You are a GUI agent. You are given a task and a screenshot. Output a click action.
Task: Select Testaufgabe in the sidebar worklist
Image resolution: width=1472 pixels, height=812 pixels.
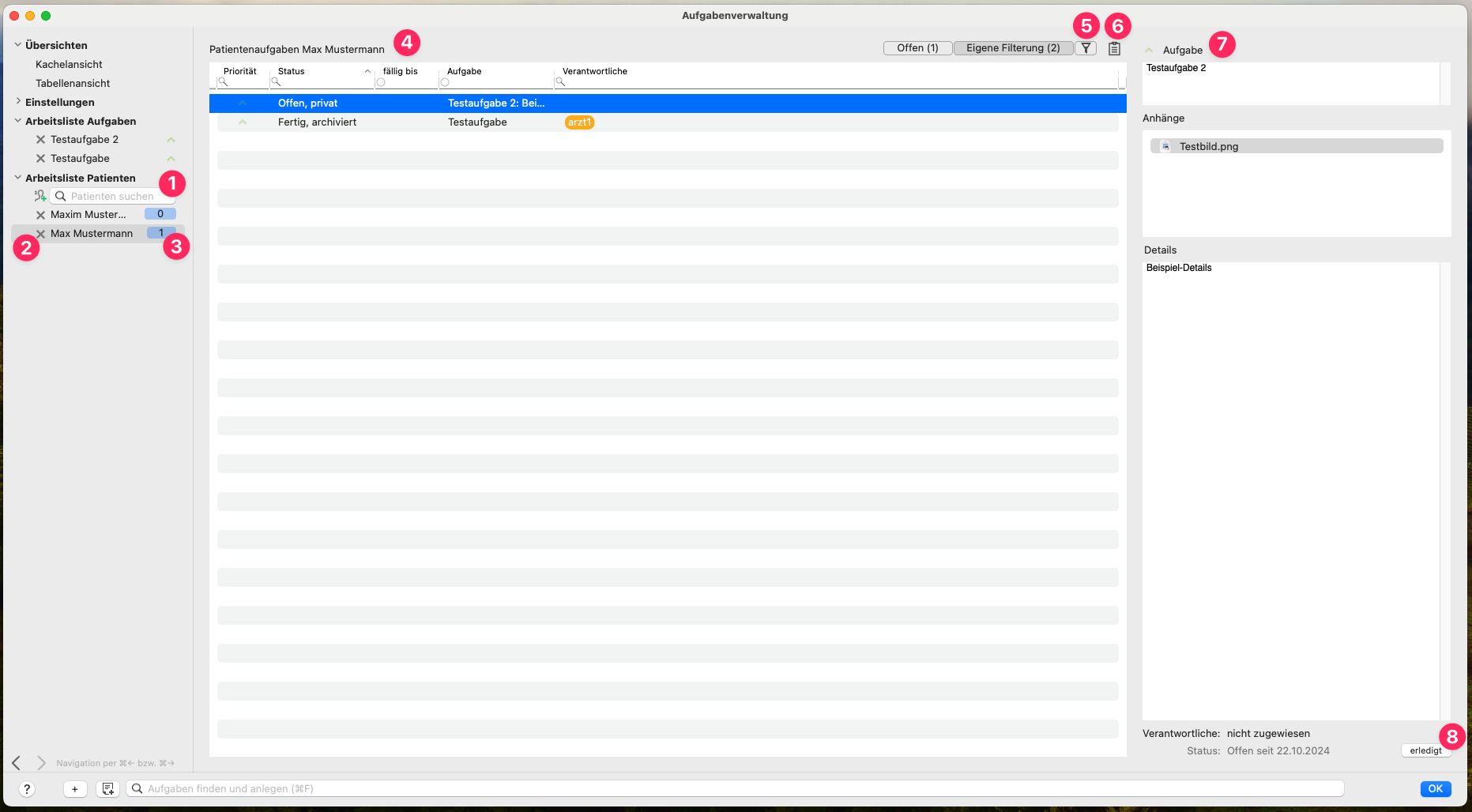(80, 159)
